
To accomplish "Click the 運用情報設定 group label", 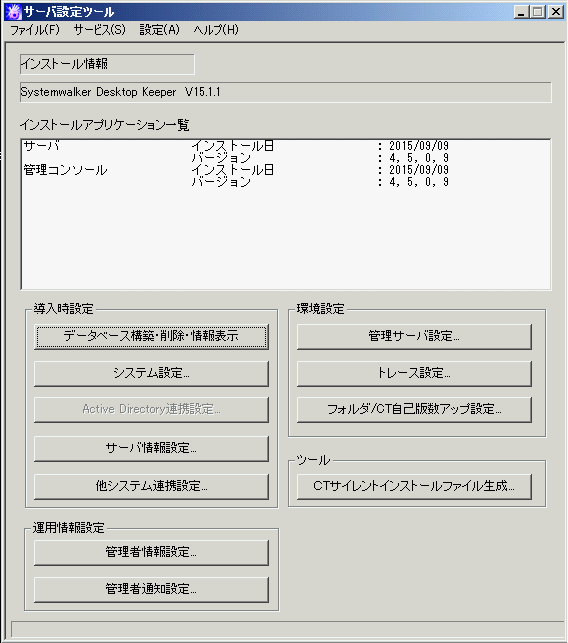I will [x=68, y=528].
